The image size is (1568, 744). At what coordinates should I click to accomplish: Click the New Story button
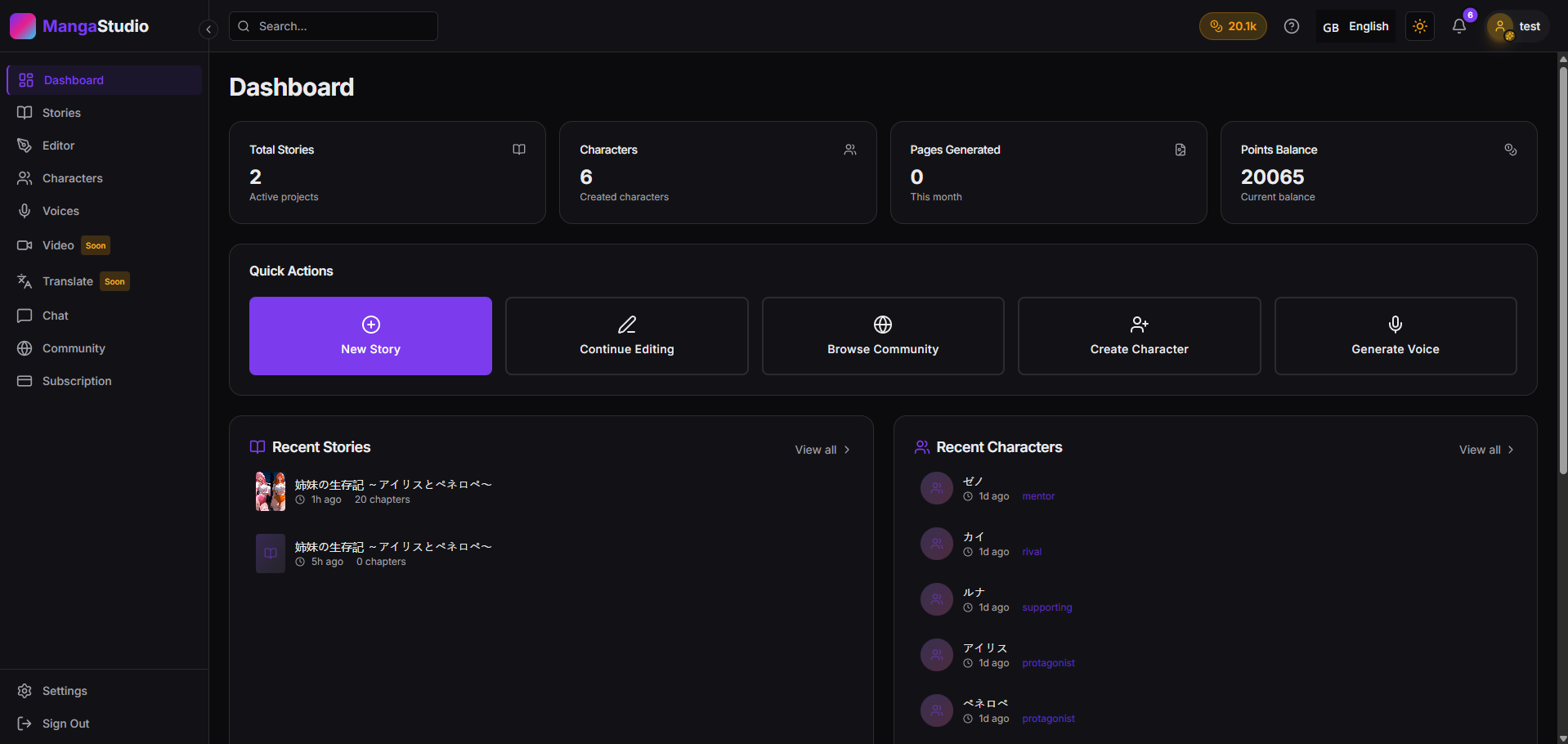pos(370,336)
